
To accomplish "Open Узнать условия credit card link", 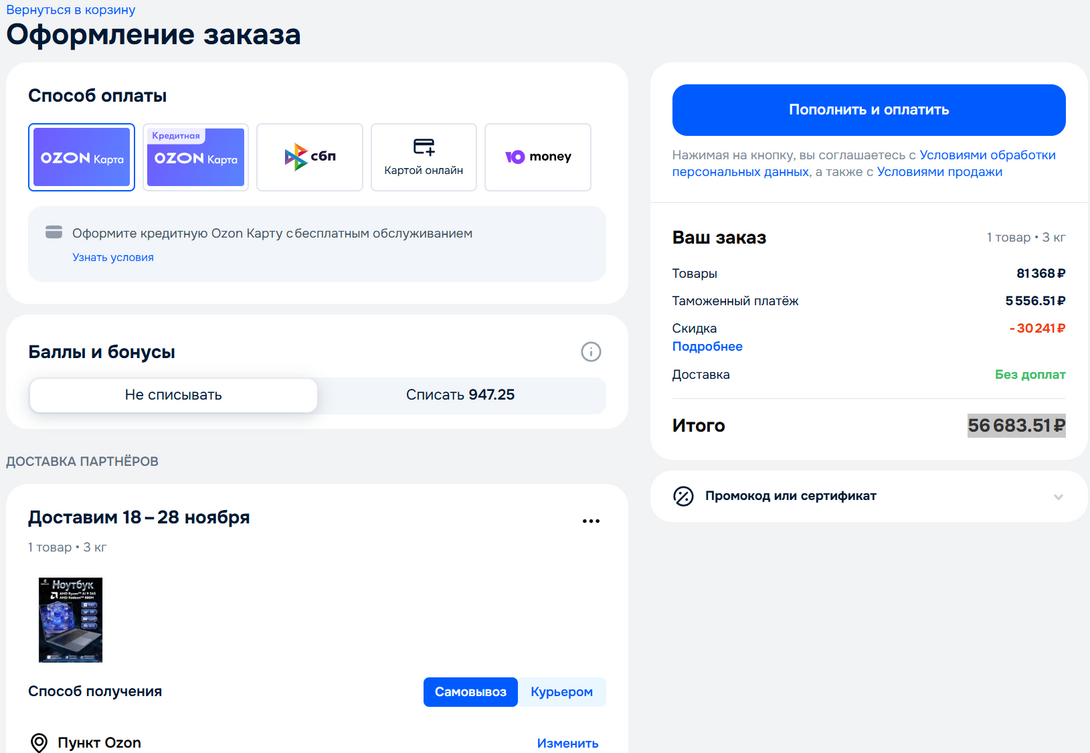I will 113,257.
